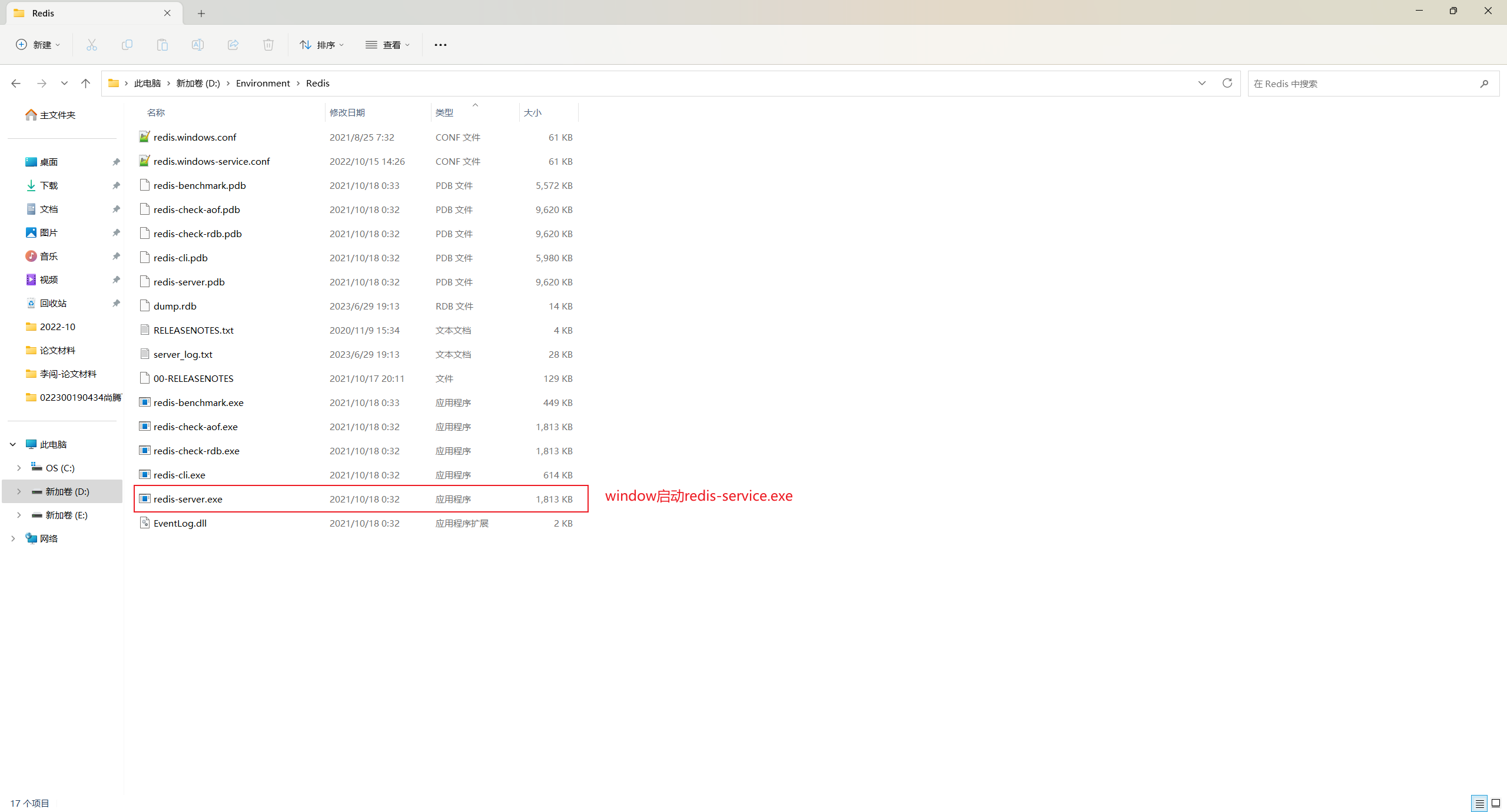Click the 新建 new item button
The width and height of the screenshot is (1507, 812).
pos(38,45)
